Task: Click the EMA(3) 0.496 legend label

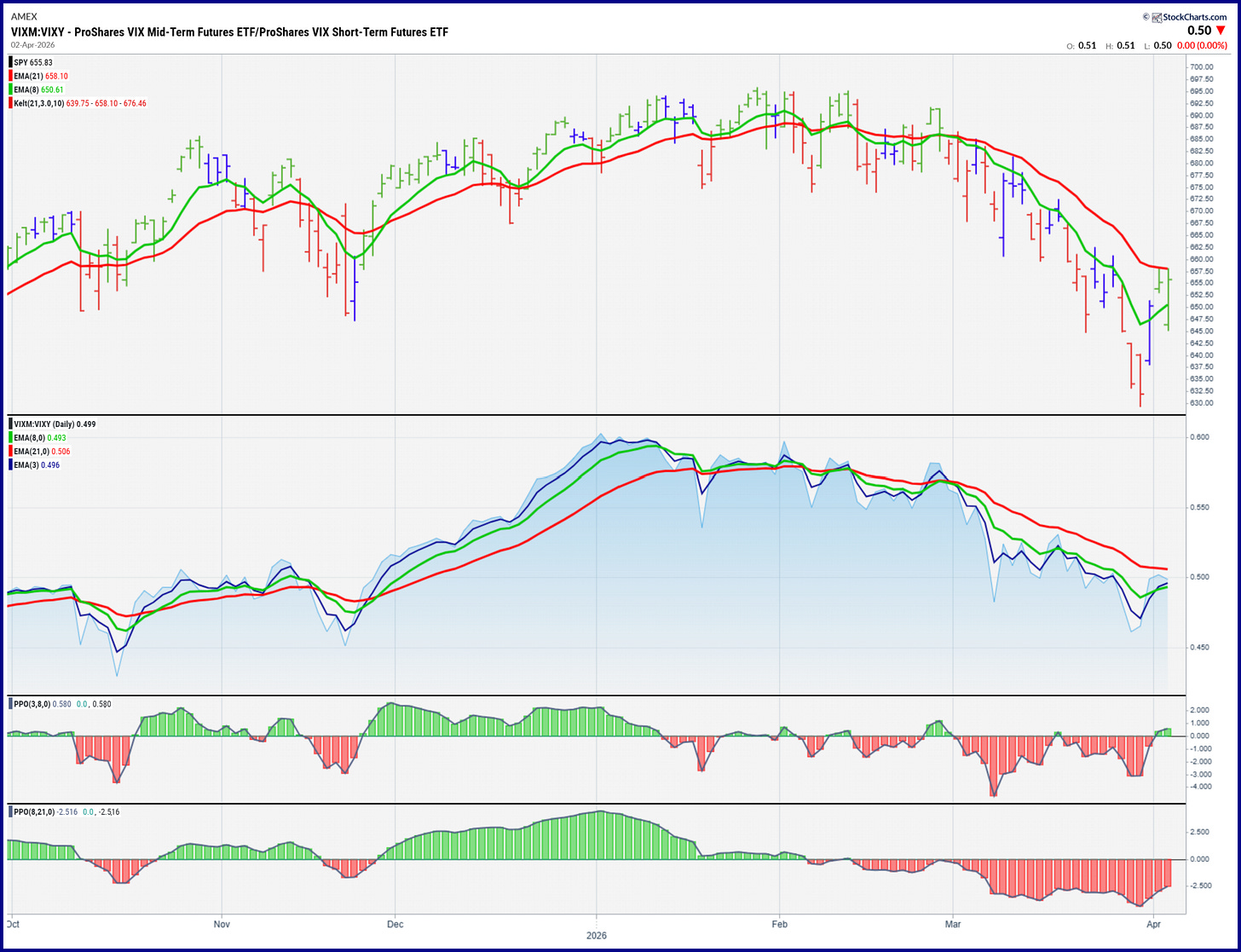Action: (x=37, y=465)
